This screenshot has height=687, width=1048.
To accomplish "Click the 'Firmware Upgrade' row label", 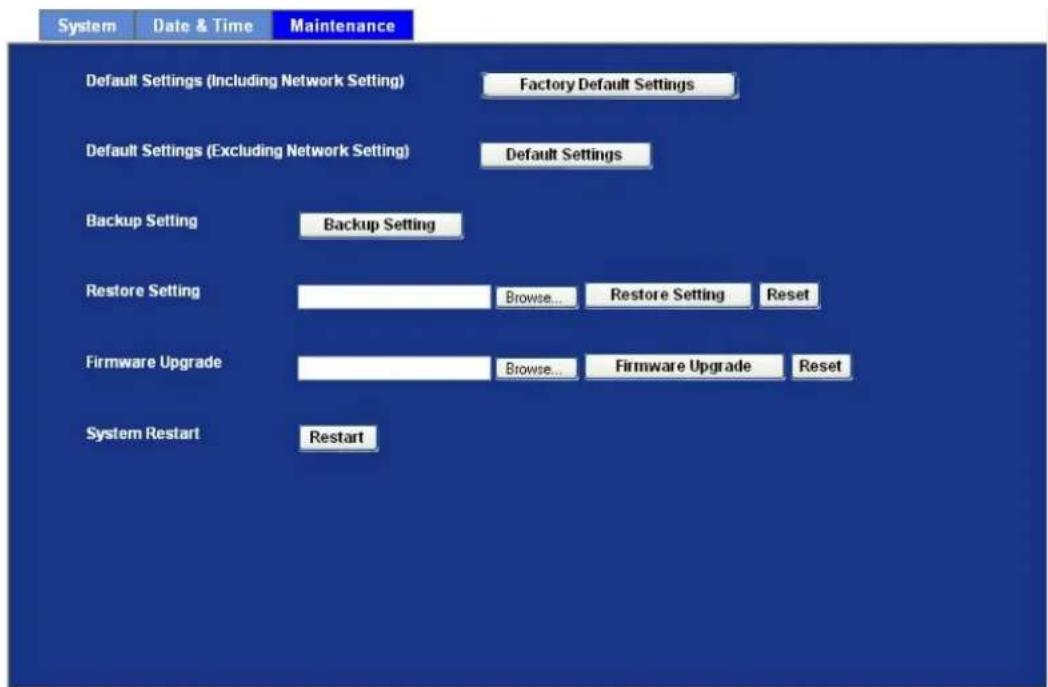I will [x=154, y=363].
